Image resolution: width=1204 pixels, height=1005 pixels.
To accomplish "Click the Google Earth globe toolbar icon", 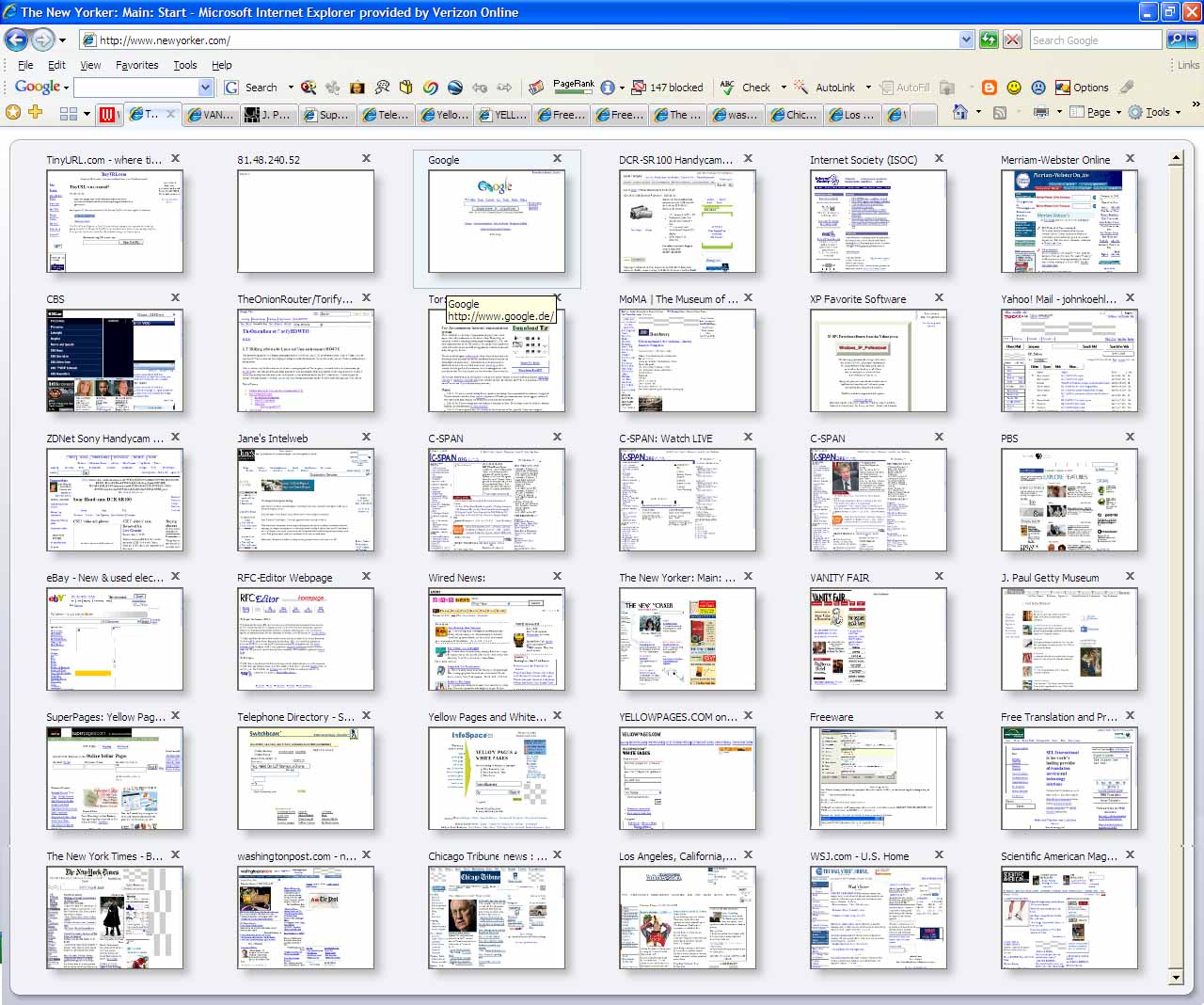I will 455,88.
